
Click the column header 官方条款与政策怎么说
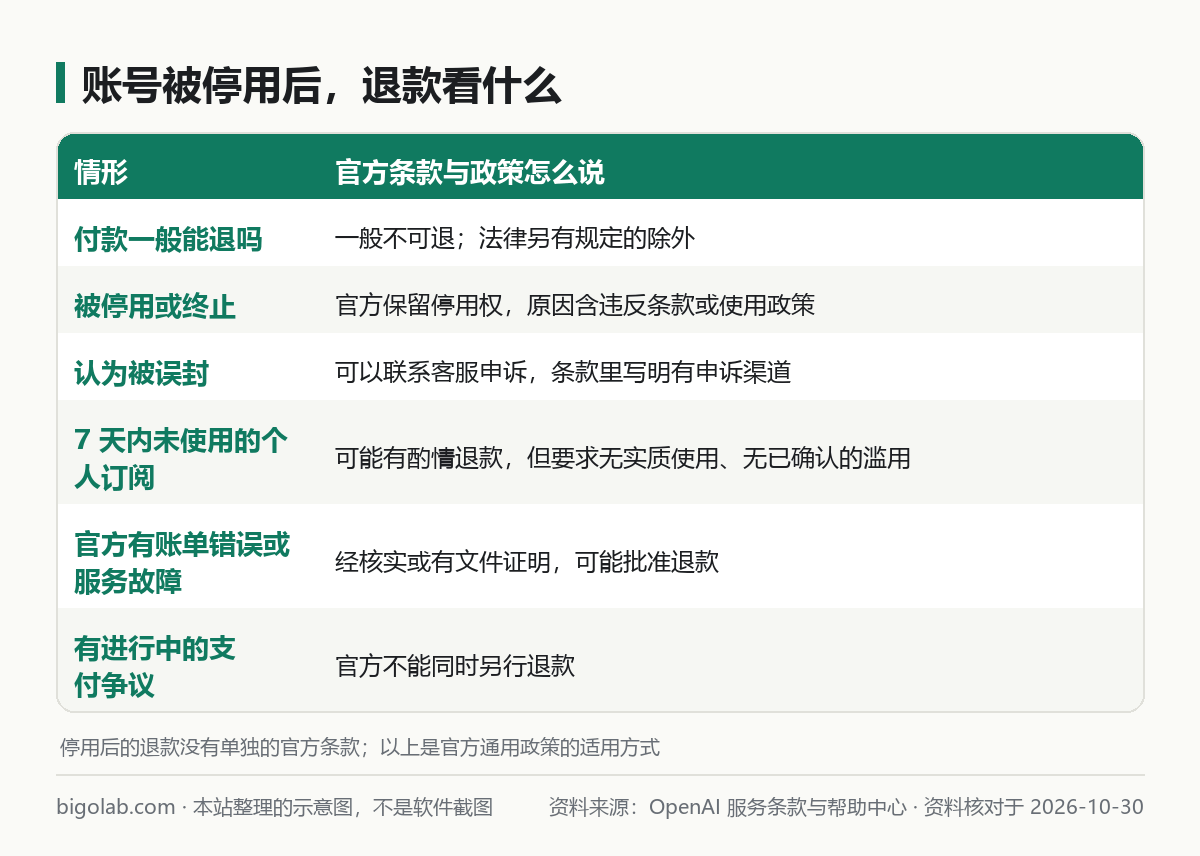(470, 173)
